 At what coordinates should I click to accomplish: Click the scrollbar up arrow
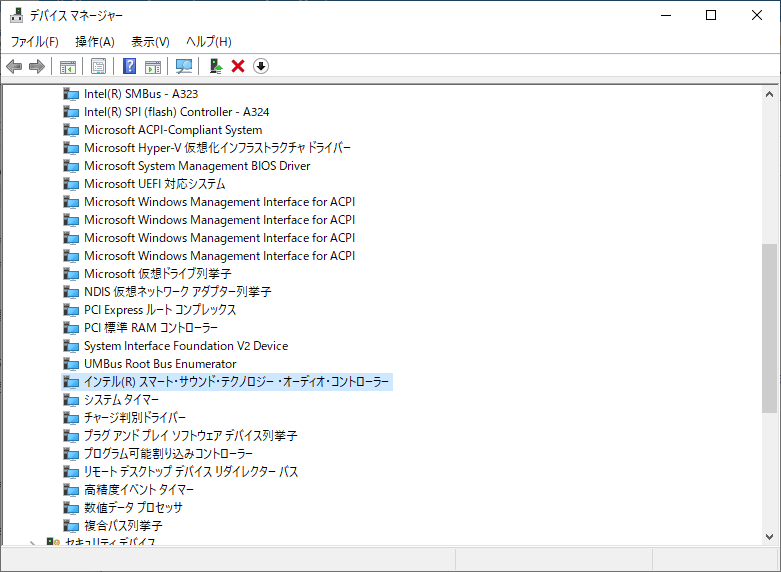(769, 94)
